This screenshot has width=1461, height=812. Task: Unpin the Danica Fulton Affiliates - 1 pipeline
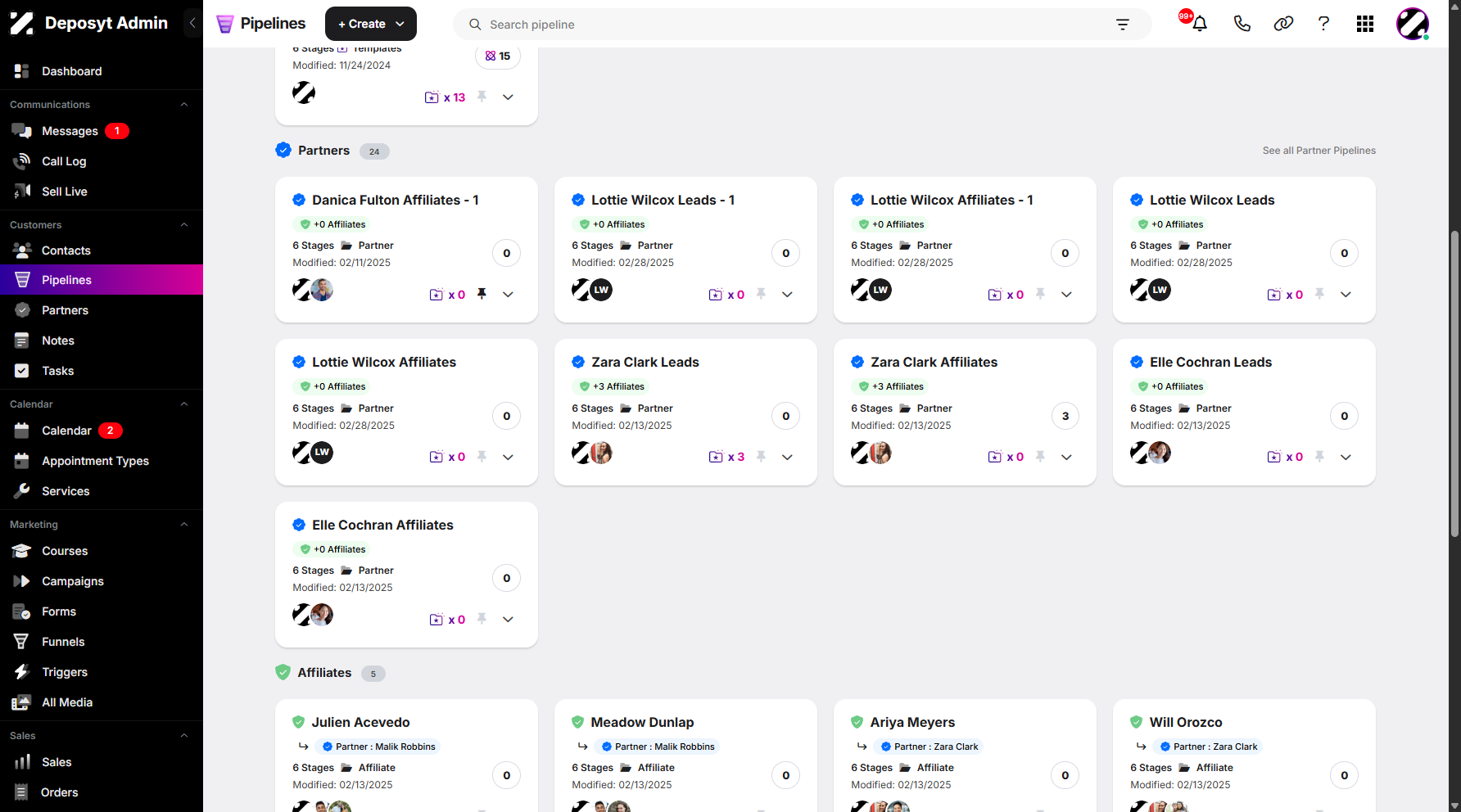coord(482,294)
